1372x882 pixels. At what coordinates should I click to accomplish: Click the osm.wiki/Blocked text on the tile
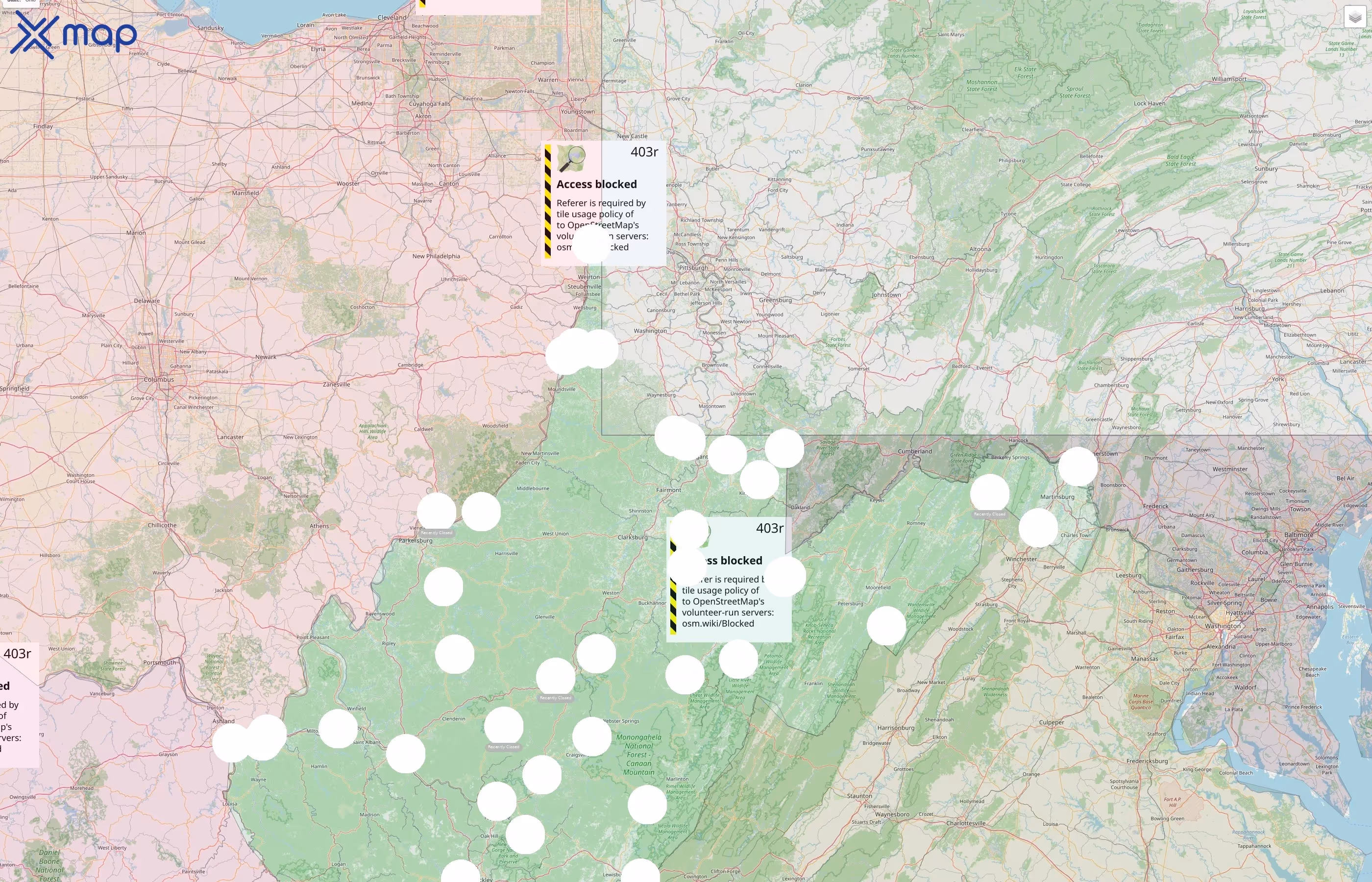717,623
